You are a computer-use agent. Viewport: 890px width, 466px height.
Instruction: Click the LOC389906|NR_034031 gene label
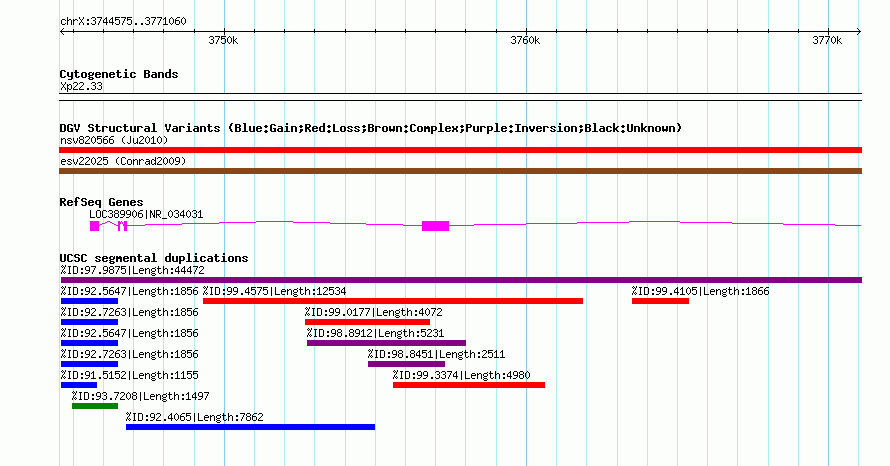(146, 215)
